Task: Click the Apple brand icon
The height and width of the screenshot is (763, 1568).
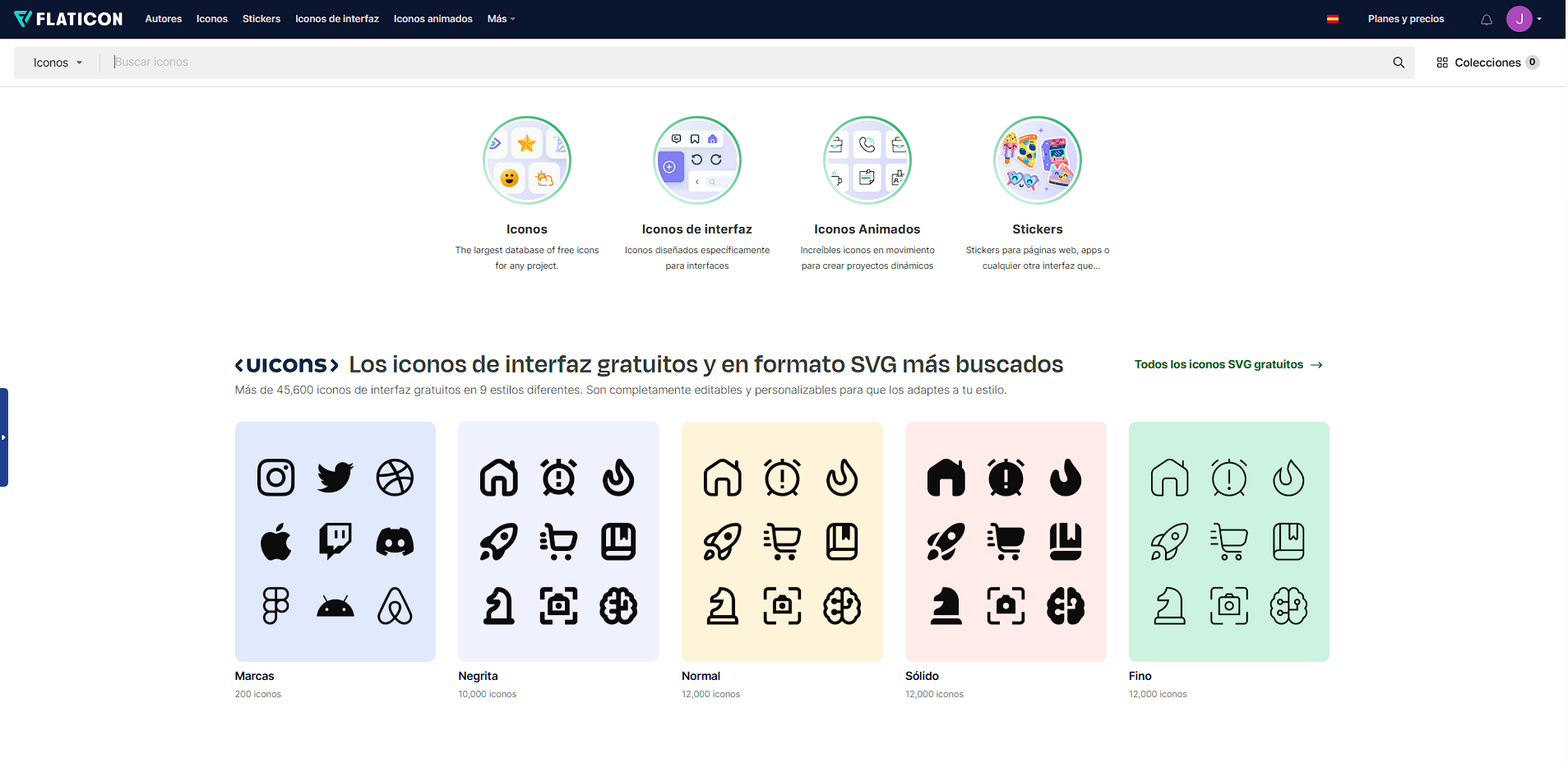Action: click(275, 541)
